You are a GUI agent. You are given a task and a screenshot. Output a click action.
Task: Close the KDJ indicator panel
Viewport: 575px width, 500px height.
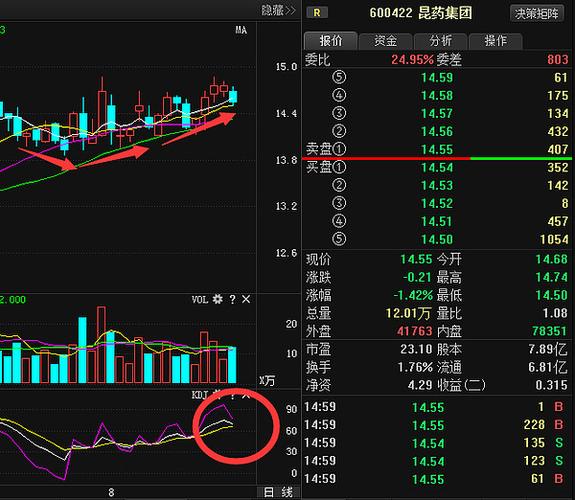point(246,395)
